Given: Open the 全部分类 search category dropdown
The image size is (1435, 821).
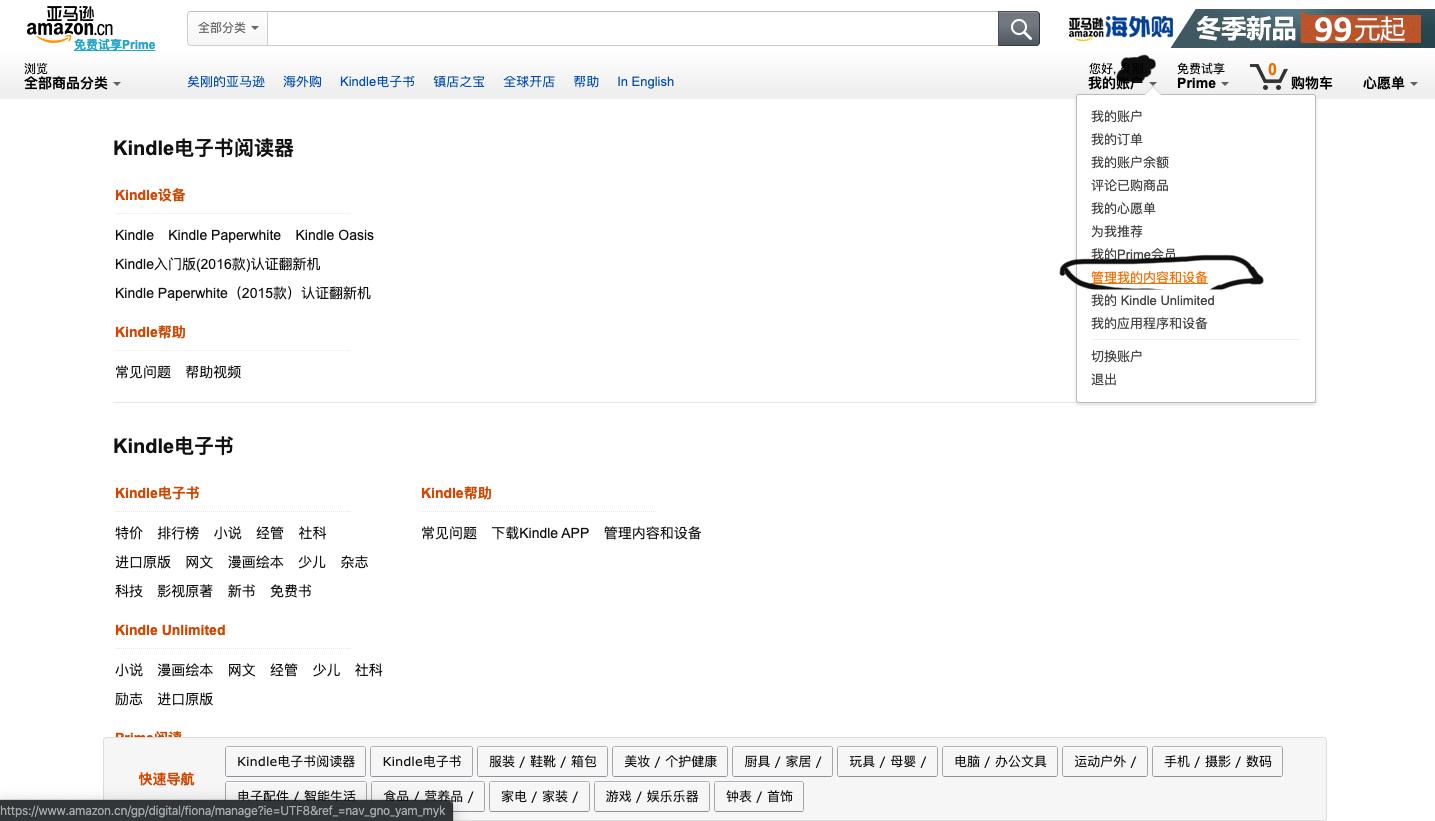Looking at the screenshot, I should click(227, 28).
